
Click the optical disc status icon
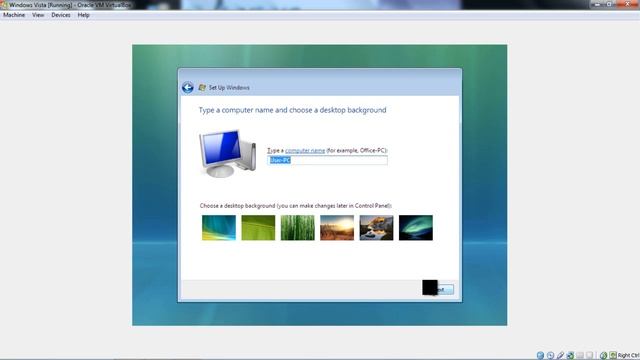coord(551,356)
